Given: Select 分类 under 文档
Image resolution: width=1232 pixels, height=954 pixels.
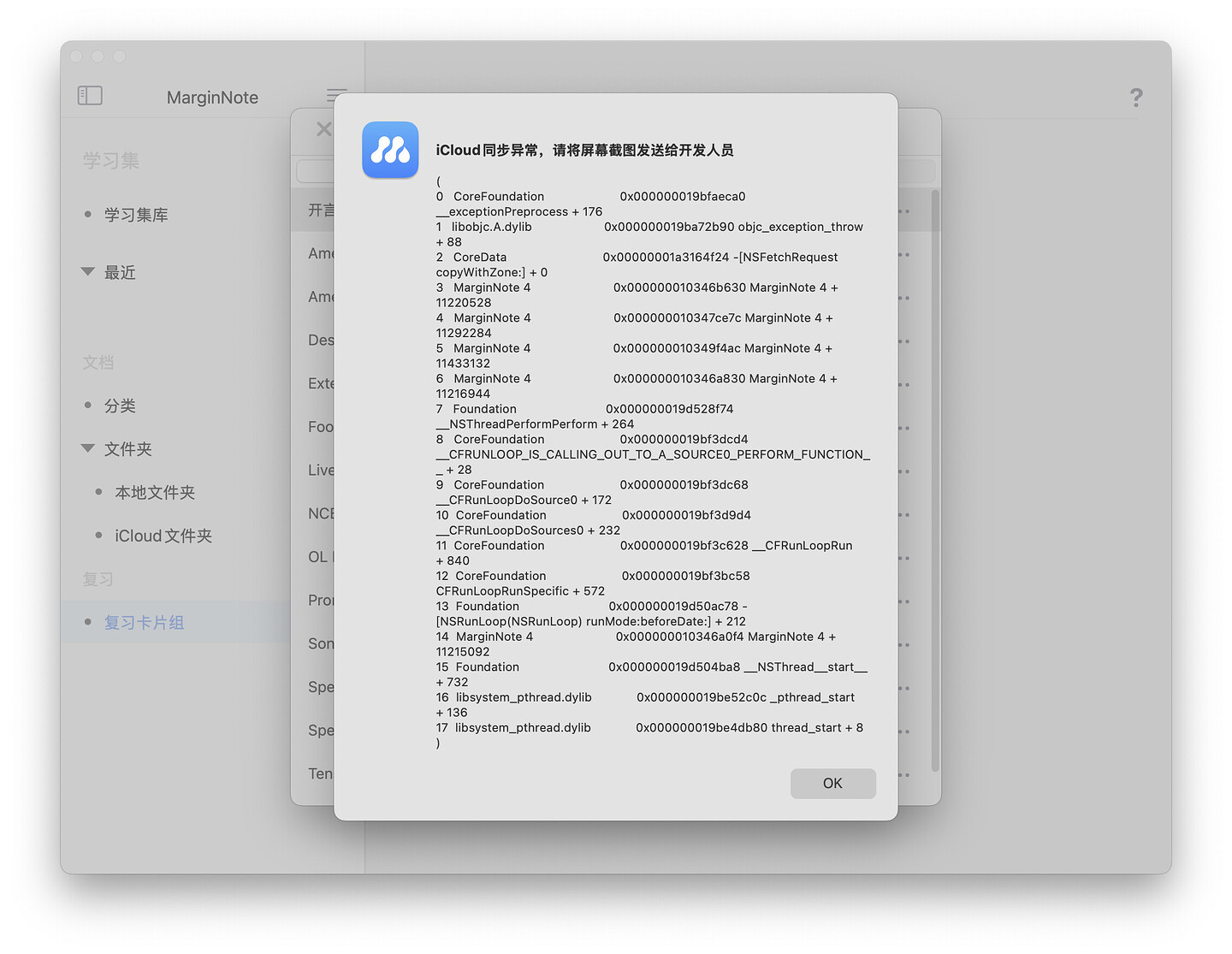Looking at the screenshot, I should pyautogui.click(x=120, y=406).
